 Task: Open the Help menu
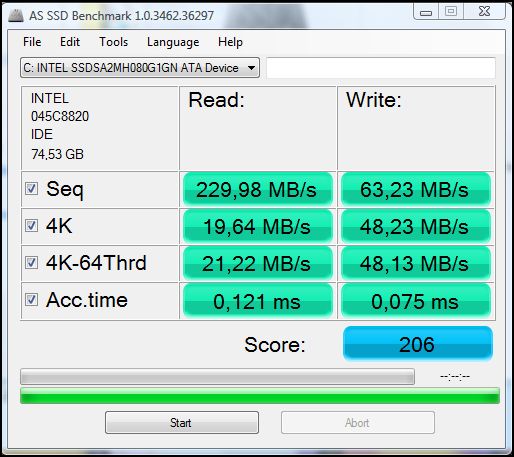(230, 42)
